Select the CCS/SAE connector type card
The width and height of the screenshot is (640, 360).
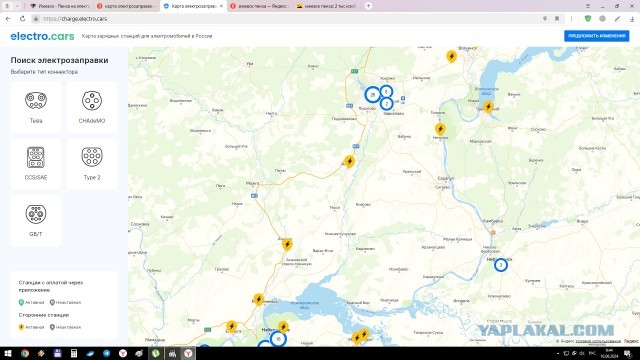click(36, 164)
